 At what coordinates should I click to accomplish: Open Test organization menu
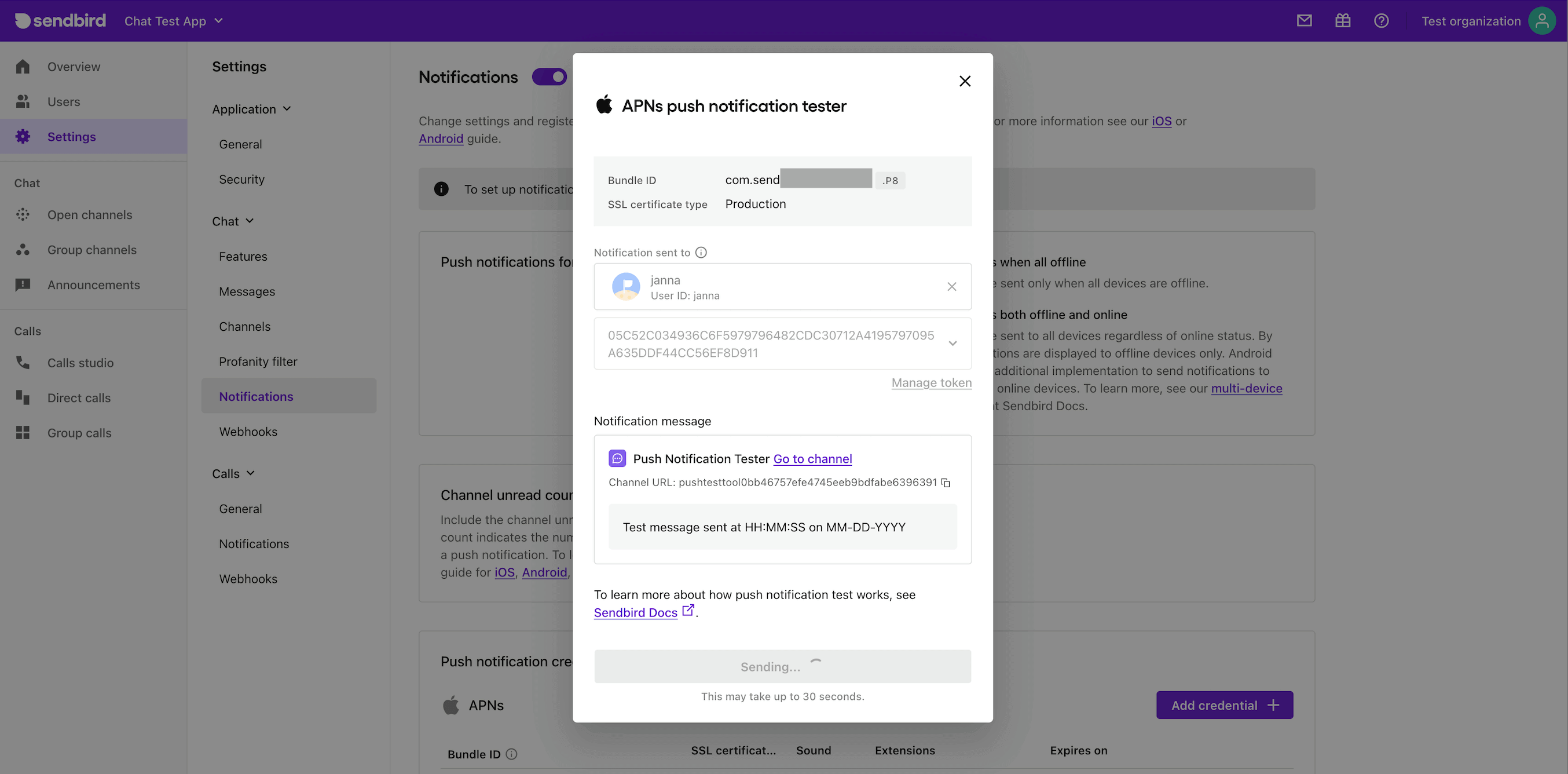(x=1471, y=21)
